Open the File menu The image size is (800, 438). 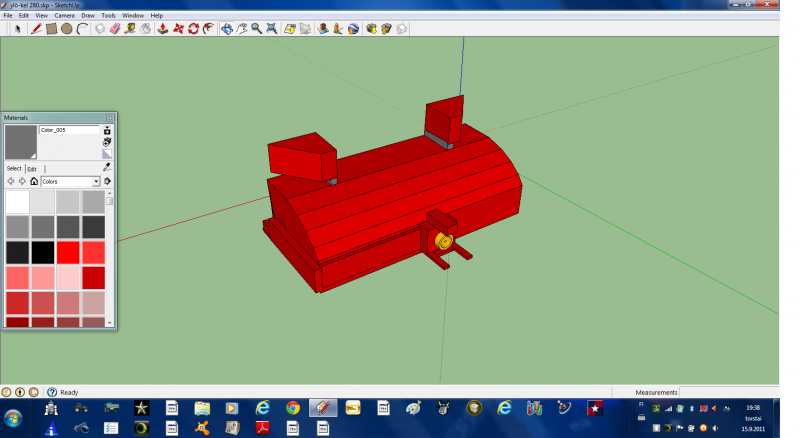(x=8, y=16)
